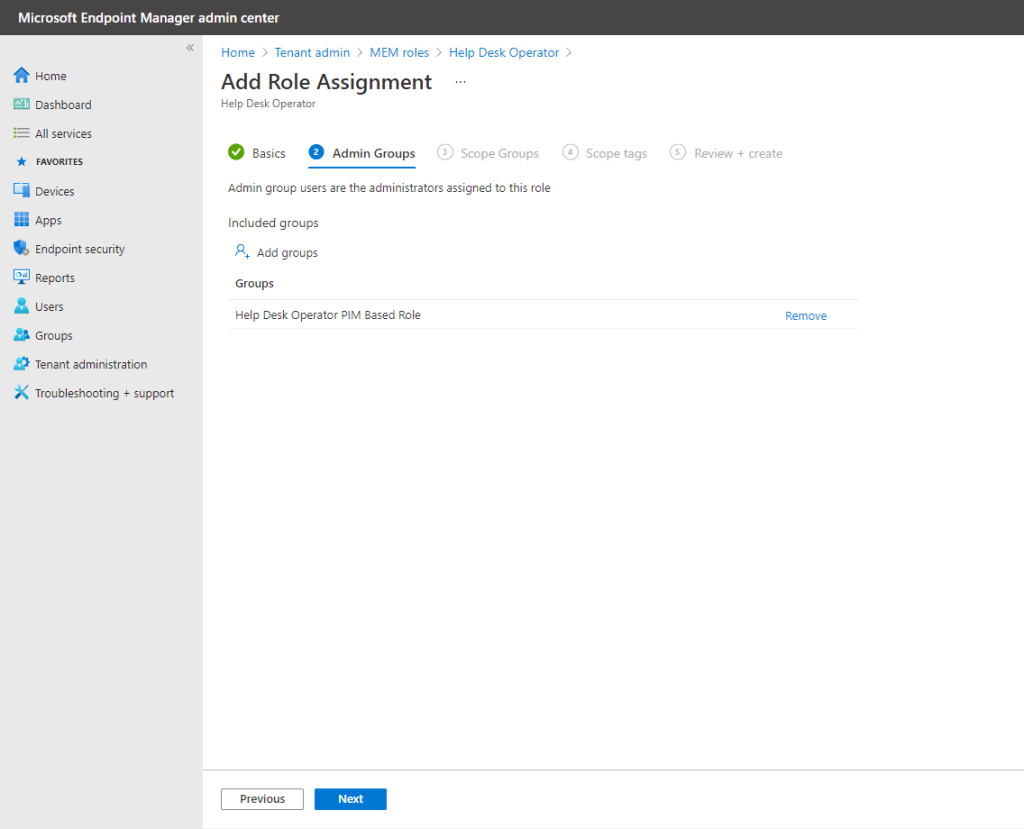Open the ellipsis menu beside Add Role Assignment
Image resolution: width=1024 pixels, height=829 pixels.
coord(460,82)
